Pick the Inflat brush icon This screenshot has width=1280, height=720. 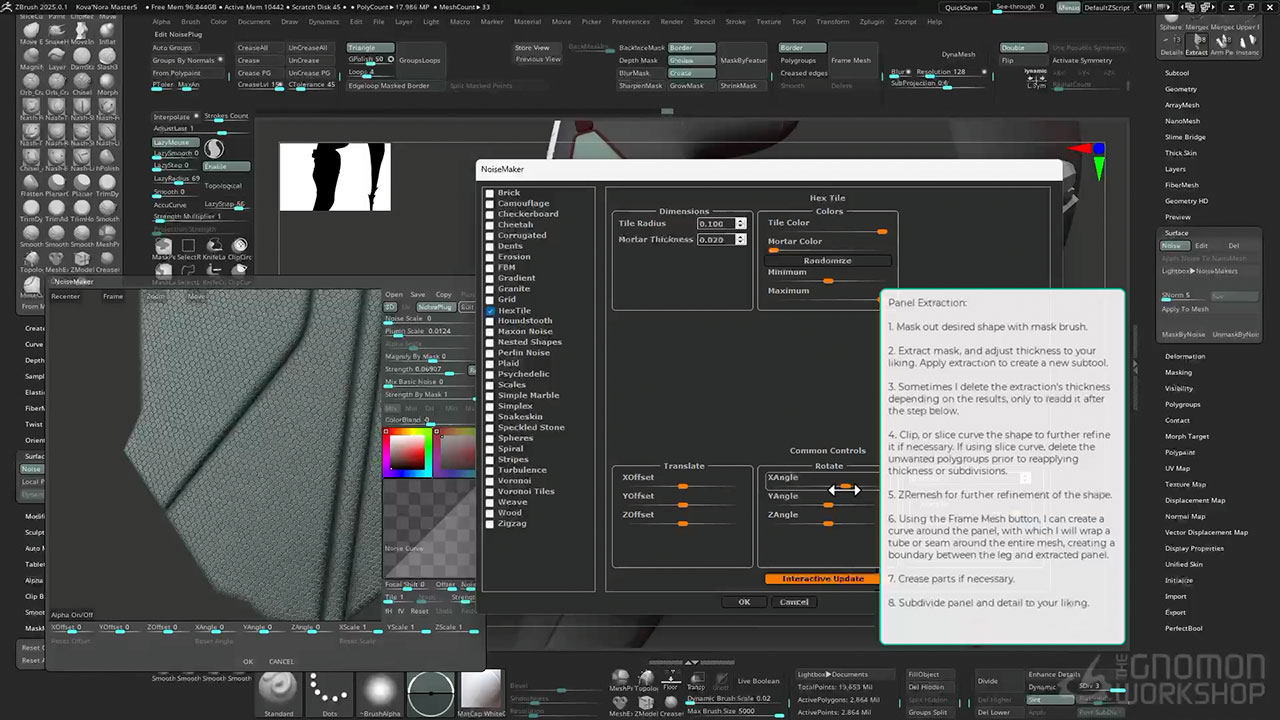point(107,30)
